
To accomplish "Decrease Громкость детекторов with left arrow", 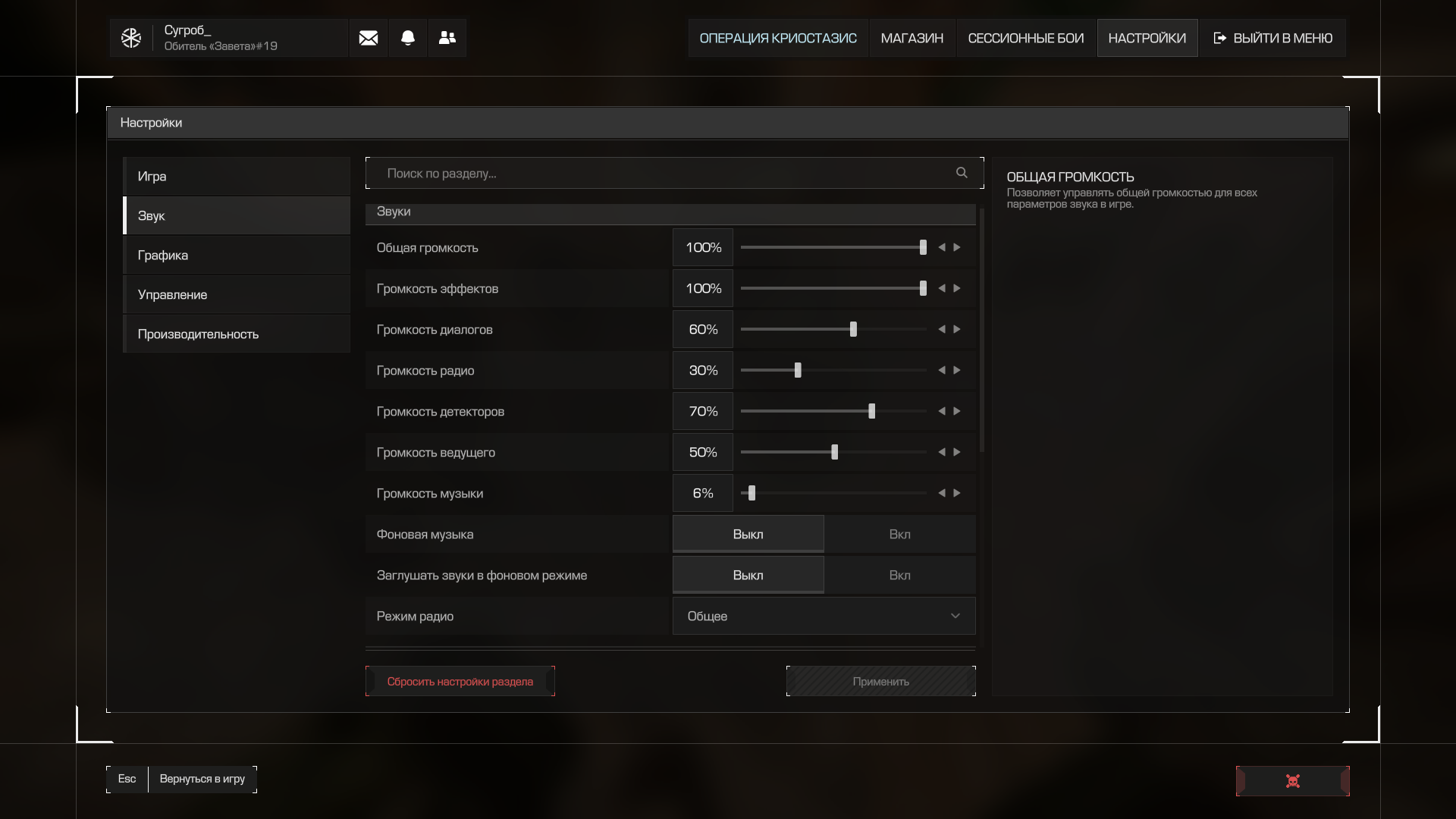I will pos(942,411).
